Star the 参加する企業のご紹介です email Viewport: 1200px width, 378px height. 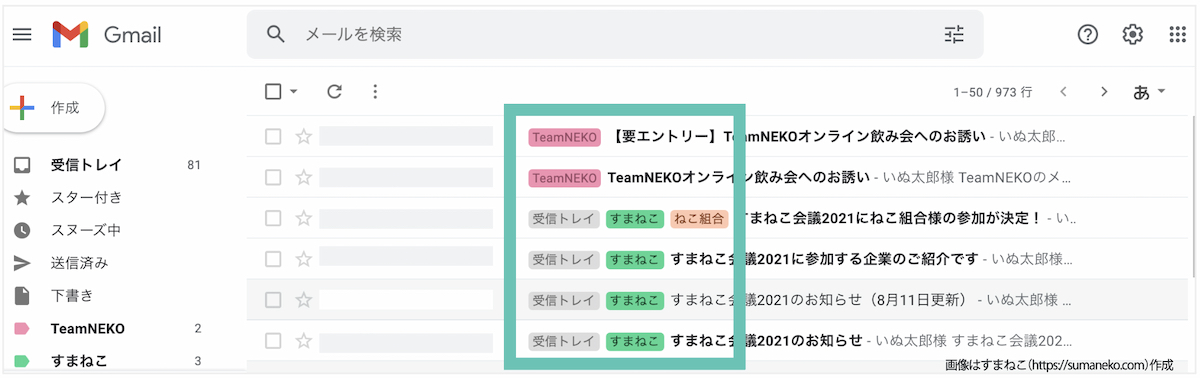(x=304, y=259)
